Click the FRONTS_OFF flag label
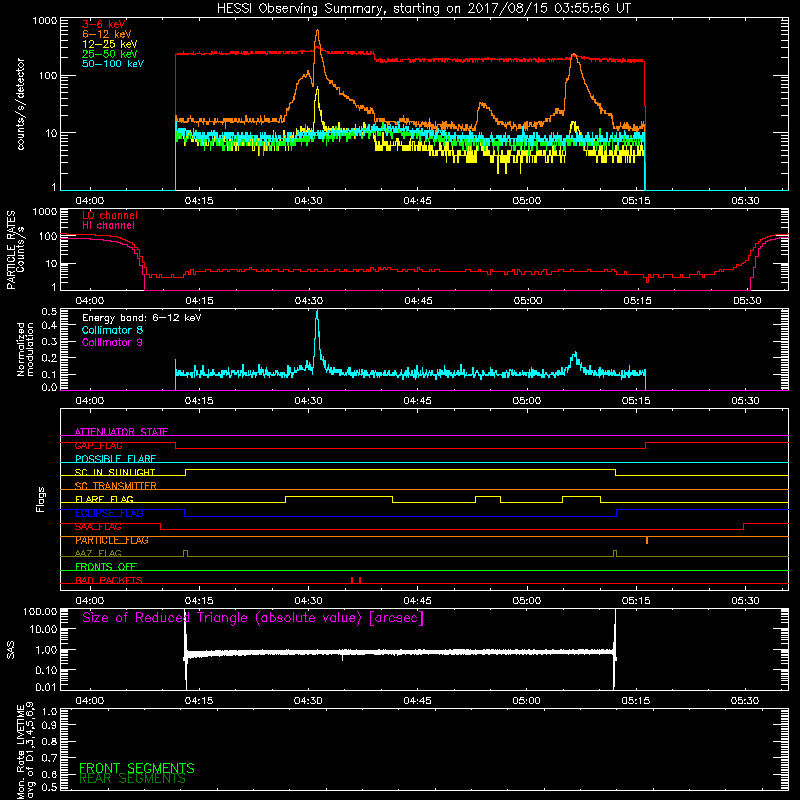Image resolution: width=800 pixels, height=800 pixels. click(x=106, y=567)
